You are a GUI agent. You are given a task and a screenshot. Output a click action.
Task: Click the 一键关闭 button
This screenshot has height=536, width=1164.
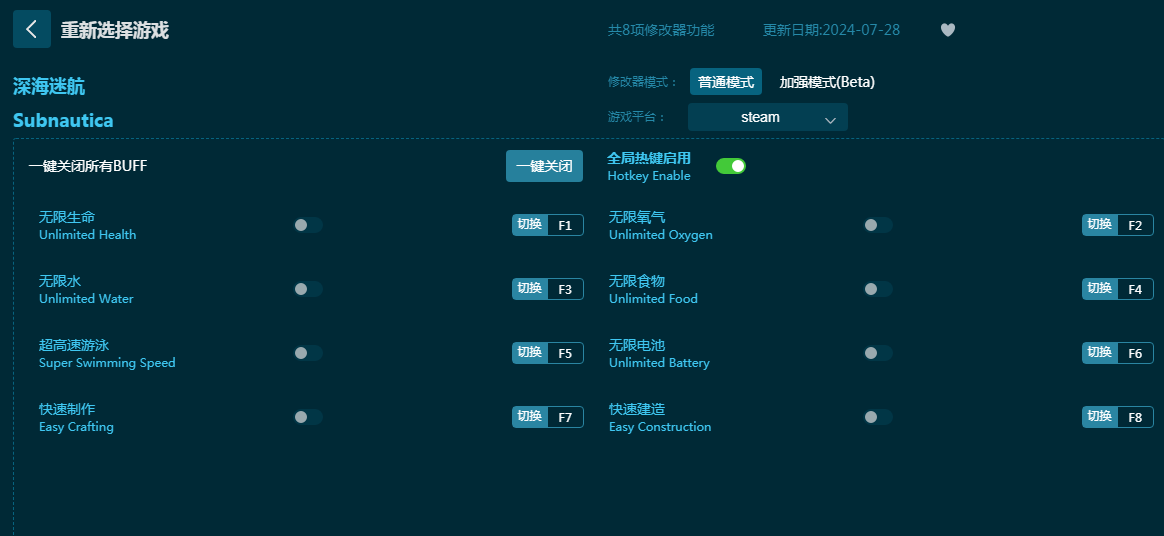(x=544, y=166)
